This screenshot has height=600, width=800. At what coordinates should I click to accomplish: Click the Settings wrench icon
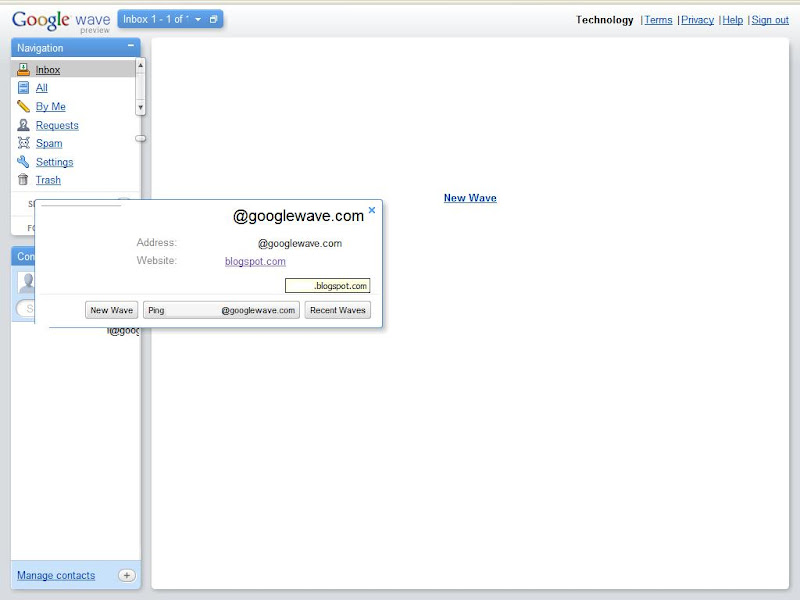point(23,162)
